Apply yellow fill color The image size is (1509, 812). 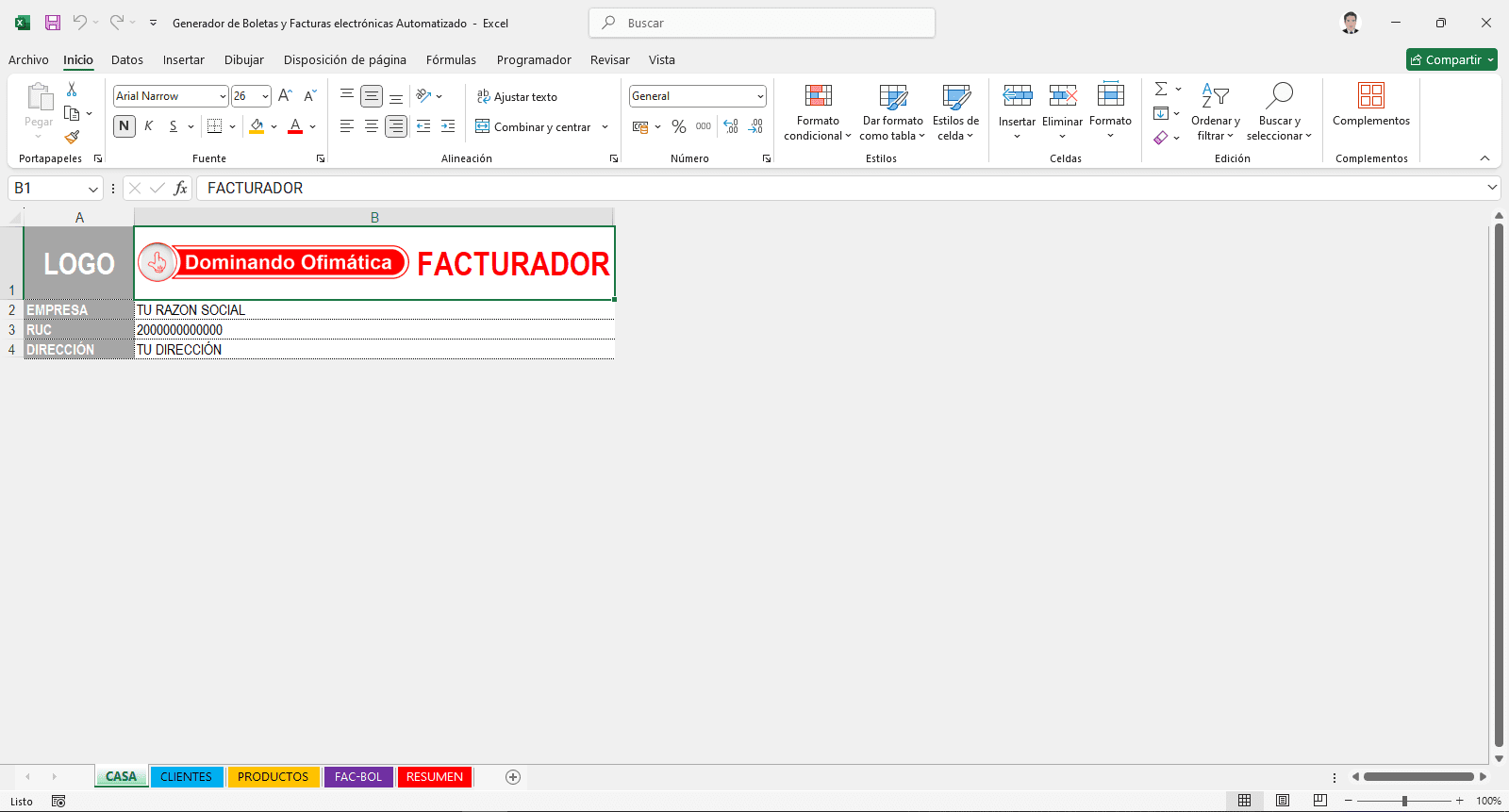(257, 126)
